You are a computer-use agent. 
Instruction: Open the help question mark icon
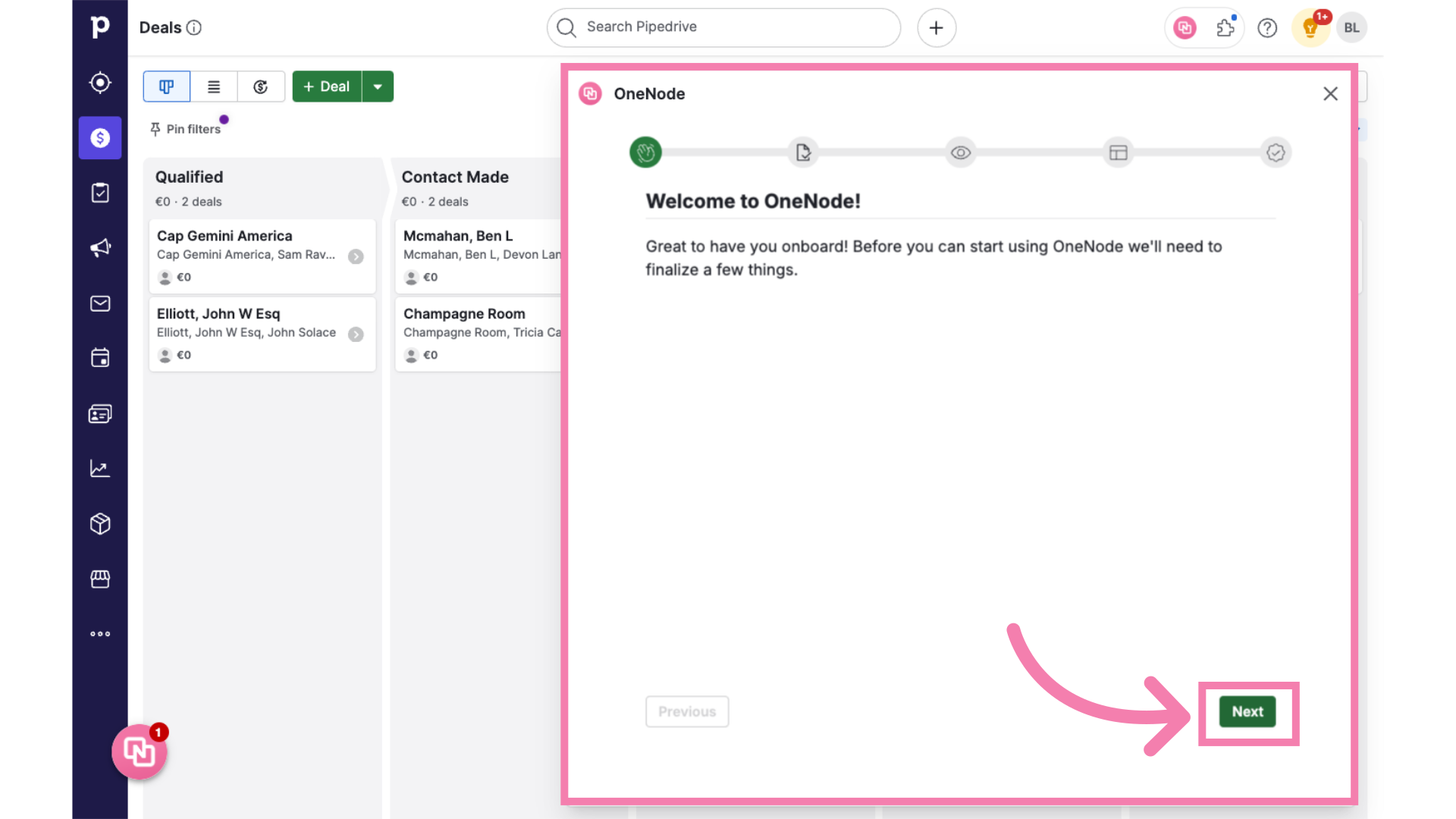(x=1267, y=28)
